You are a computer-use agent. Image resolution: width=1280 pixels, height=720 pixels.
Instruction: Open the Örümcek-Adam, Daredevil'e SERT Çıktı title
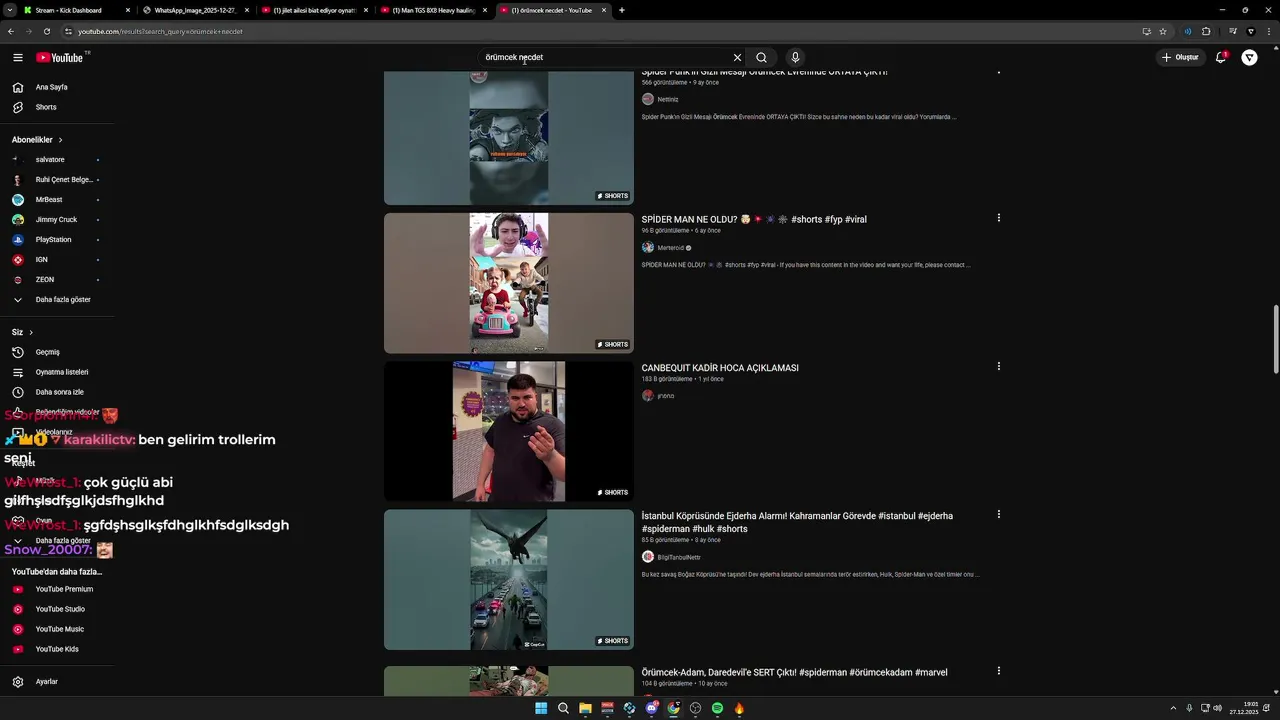coord(794,673)
